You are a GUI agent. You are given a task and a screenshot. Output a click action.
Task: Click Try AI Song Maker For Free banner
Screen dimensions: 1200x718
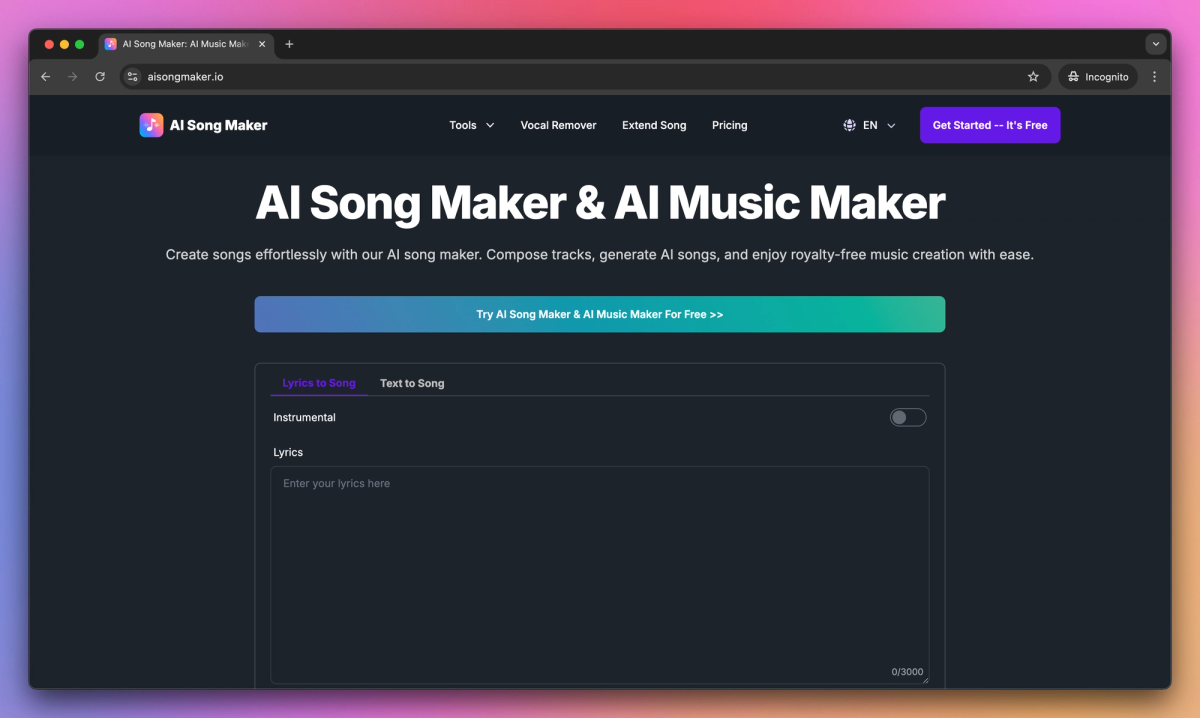point(600,314)
